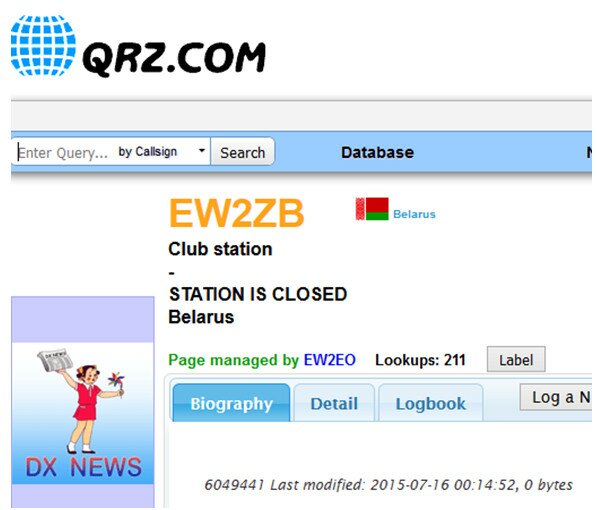Click the DX NEWS caption text
This screenshot has width=597, height=510.
83,467
